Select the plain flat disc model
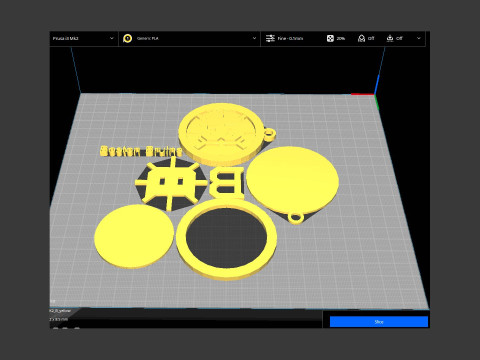This screenshot has height=360, width=480. (x=134, y=236)
